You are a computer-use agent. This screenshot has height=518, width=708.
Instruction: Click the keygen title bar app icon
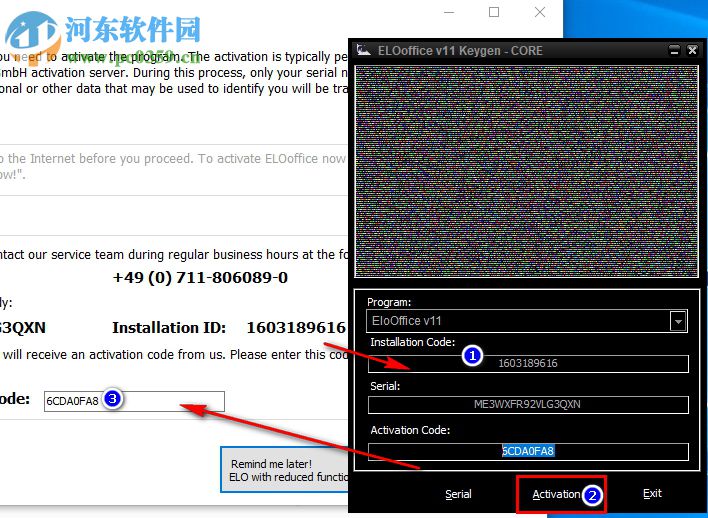[363, 50]
